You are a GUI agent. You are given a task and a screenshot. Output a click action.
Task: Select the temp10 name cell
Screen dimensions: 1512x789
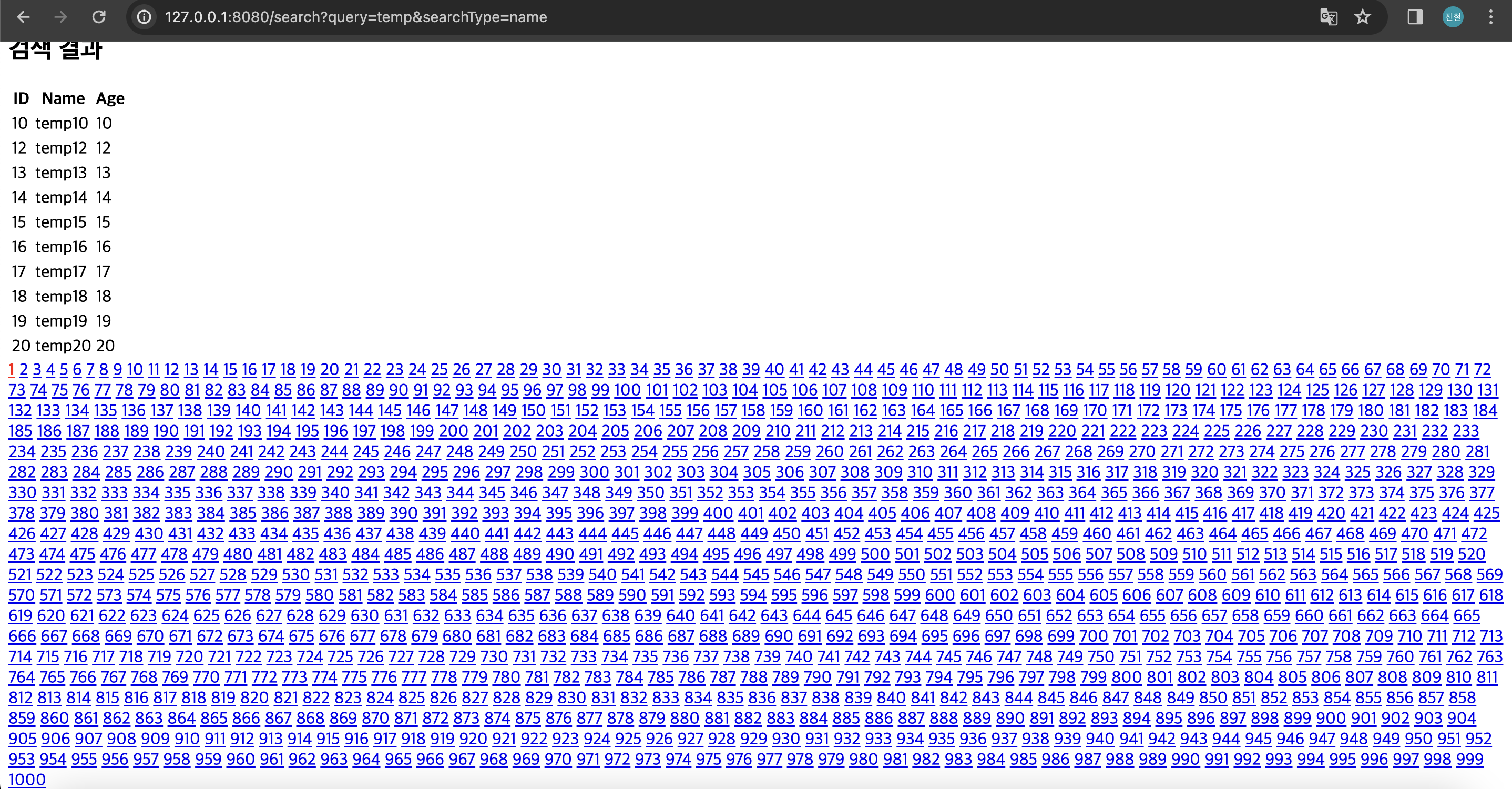[62, 123]
